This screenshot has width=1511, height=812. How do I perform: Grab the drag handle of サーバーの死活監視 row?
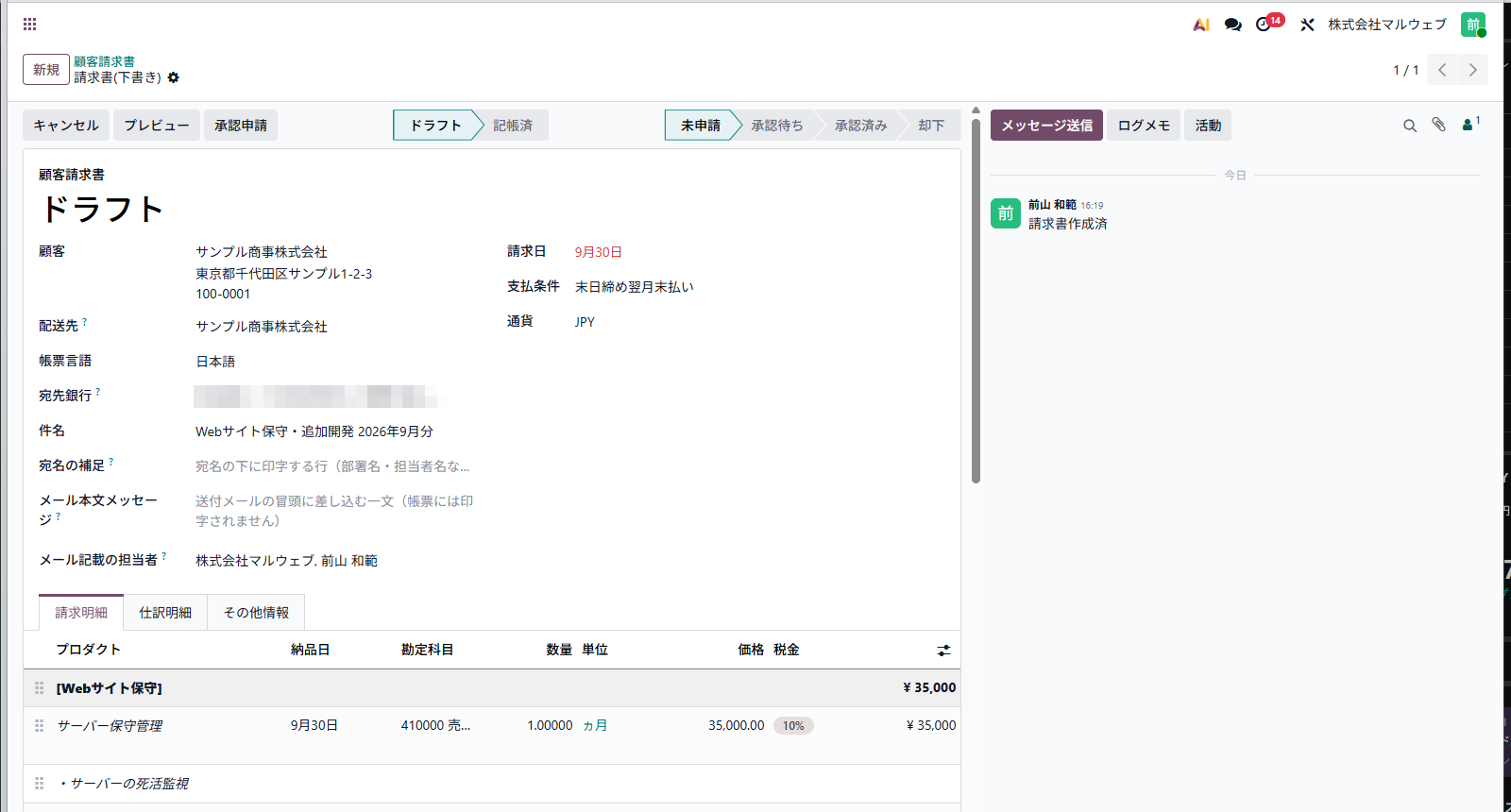click(40, 784)
